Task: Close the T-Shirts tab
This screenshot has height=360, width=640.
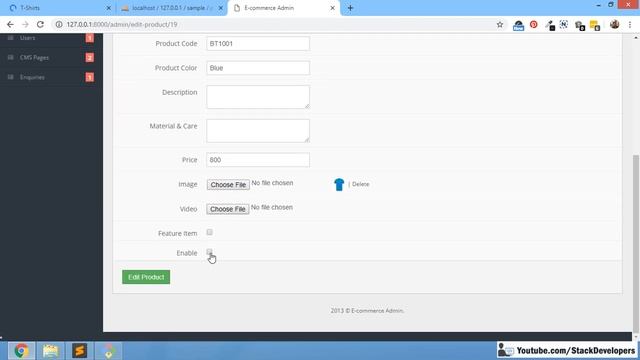Action: coord(109,8)
